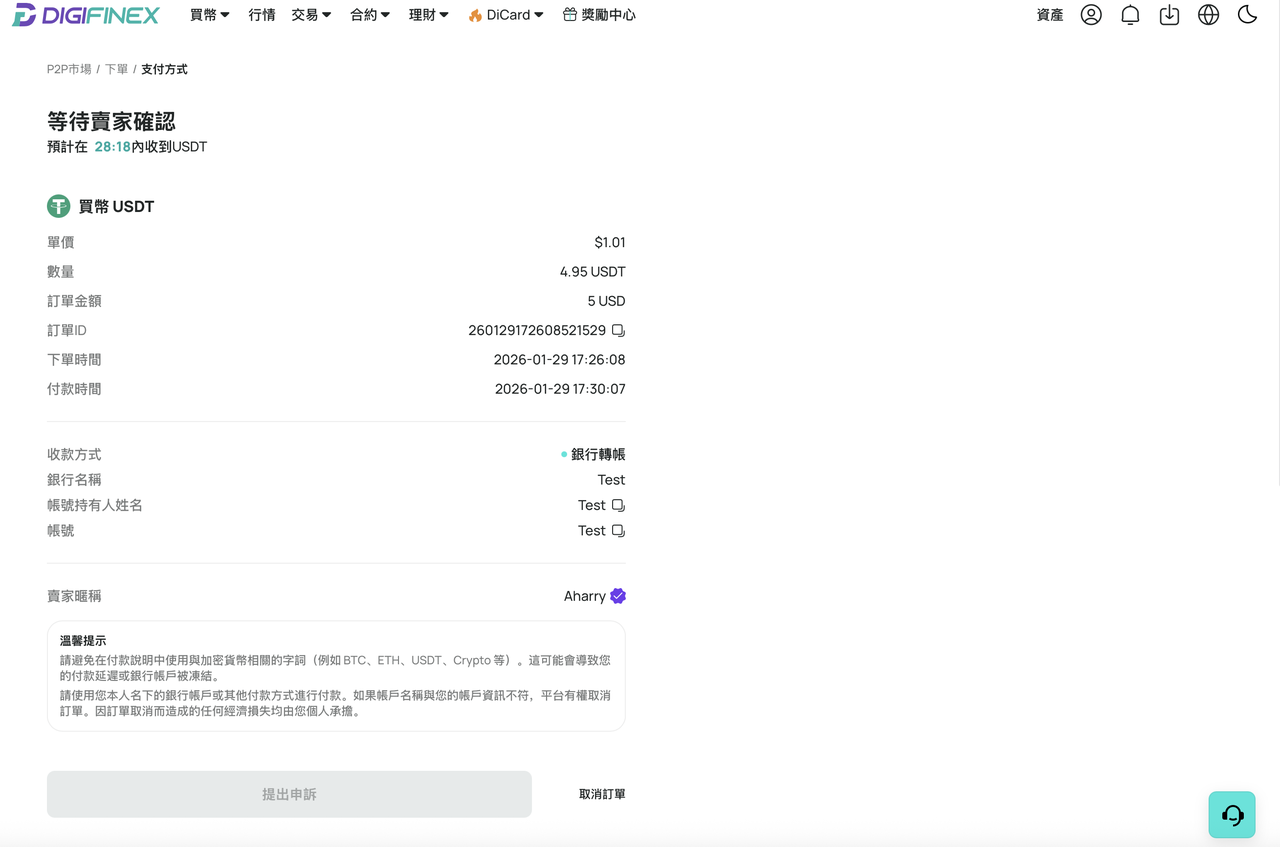This screenshot has width=1280, height=847.
Task: Toggle dark mode moon icon
Action: (1247, 15)
